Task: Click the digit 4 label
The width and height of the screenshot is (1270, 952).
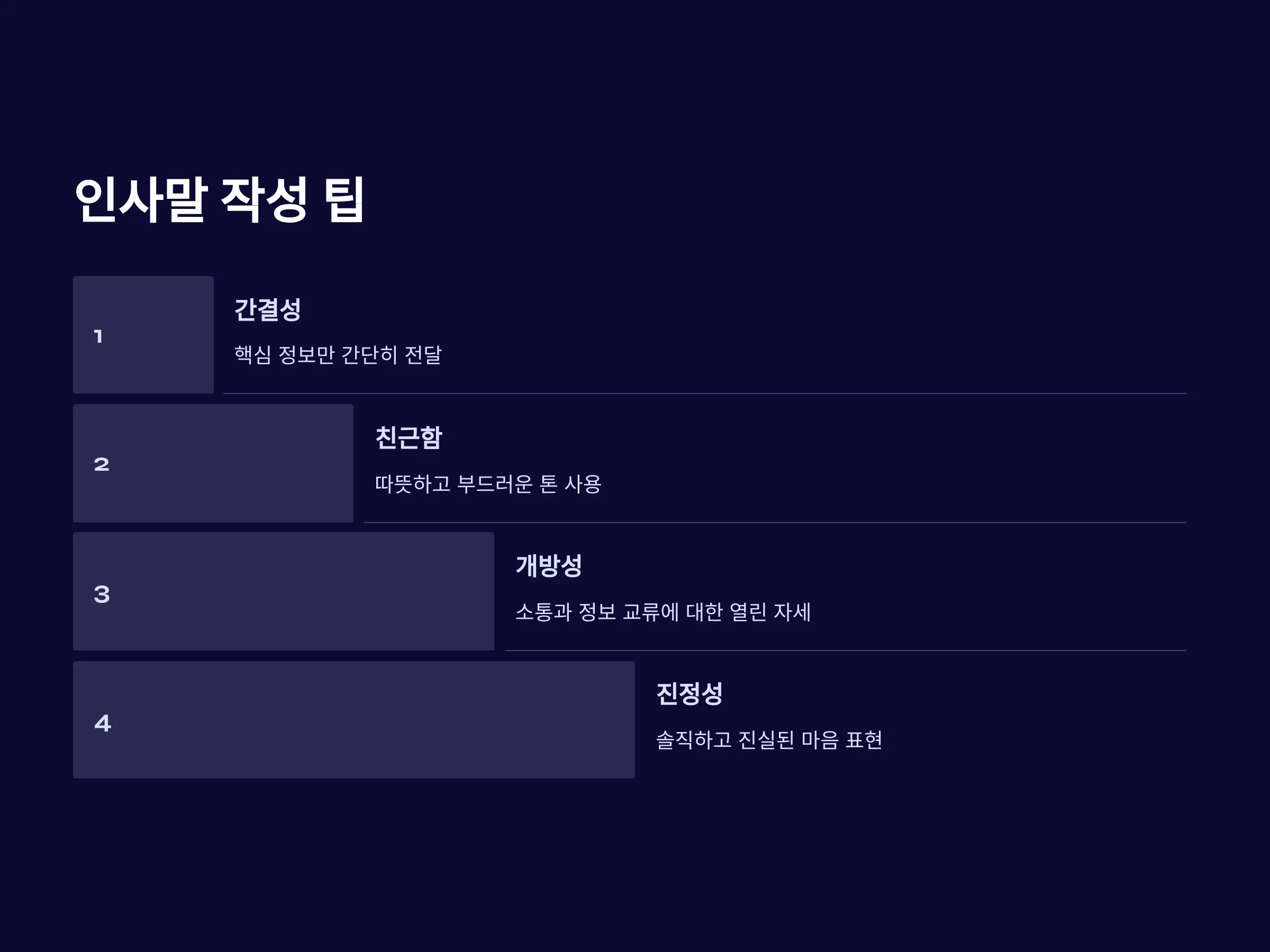Action: pos(103,723)
